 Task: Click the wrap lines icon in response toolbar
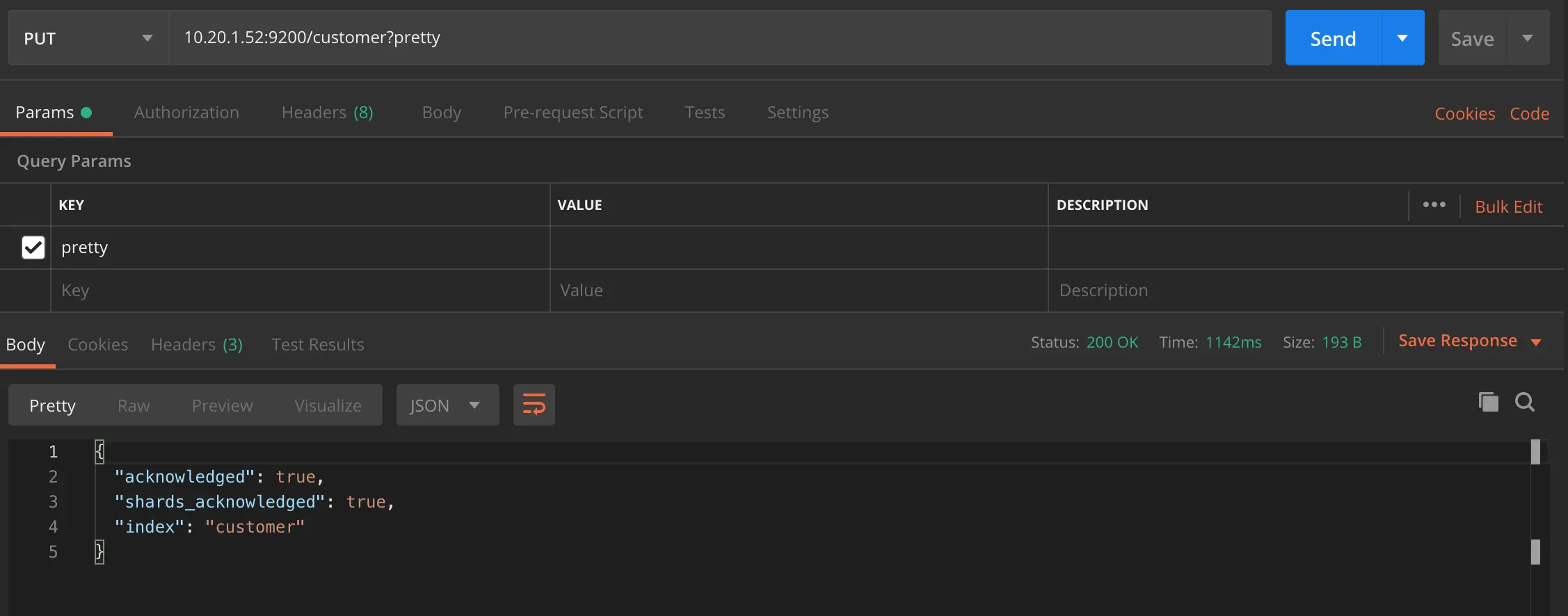534,405
